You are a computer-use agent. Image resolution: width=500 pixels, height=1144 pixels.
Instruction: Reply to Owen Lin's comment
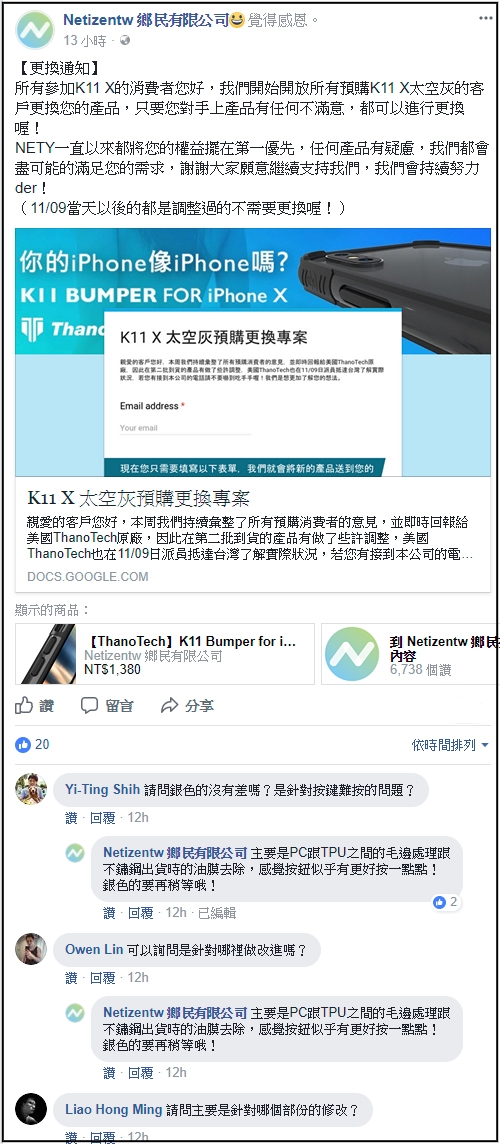(x=102, y=978)
